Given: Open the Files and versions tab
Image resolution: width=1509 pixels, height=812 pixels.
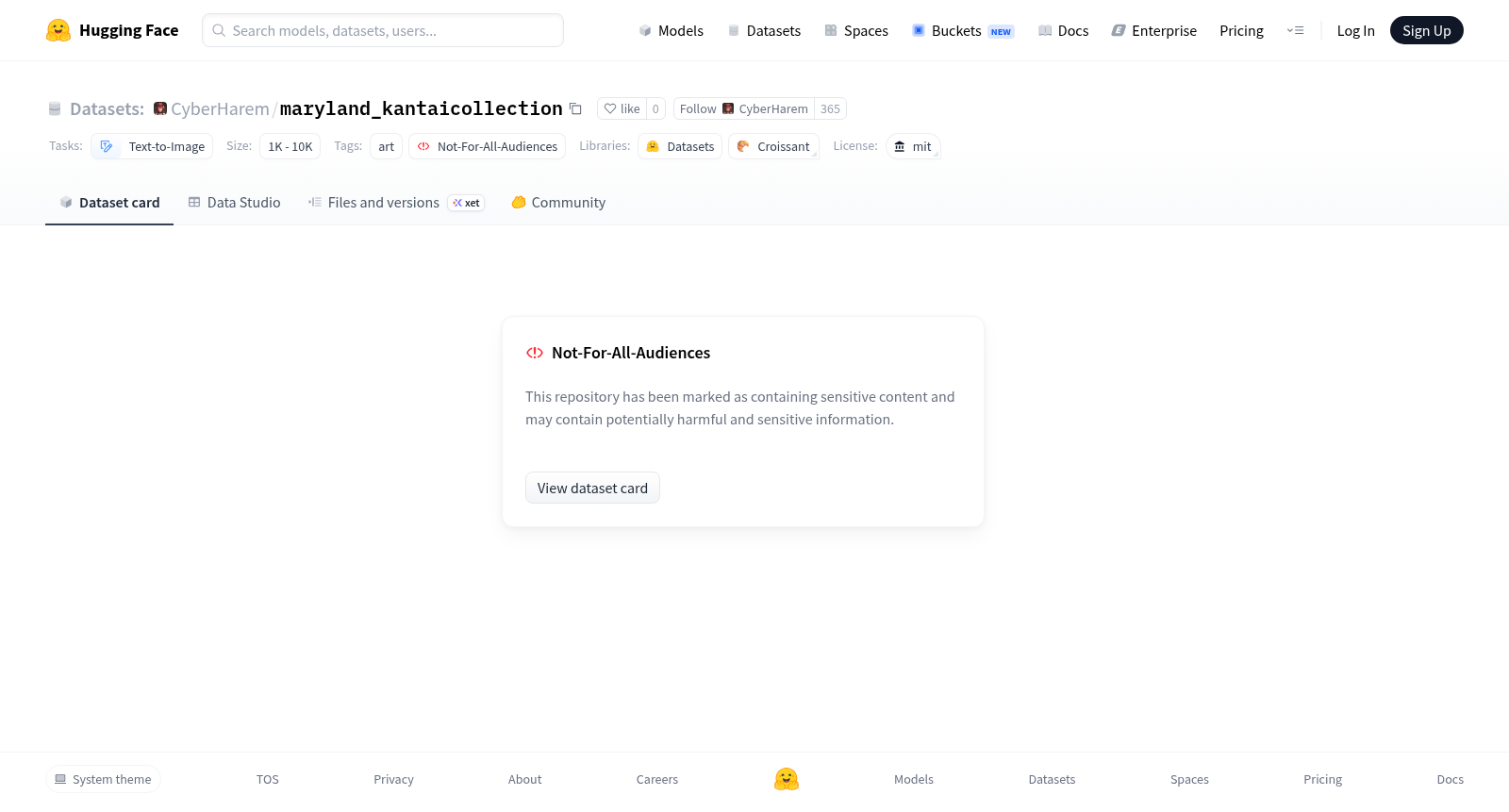Looking at the screenshot, I should click(396, 202).
